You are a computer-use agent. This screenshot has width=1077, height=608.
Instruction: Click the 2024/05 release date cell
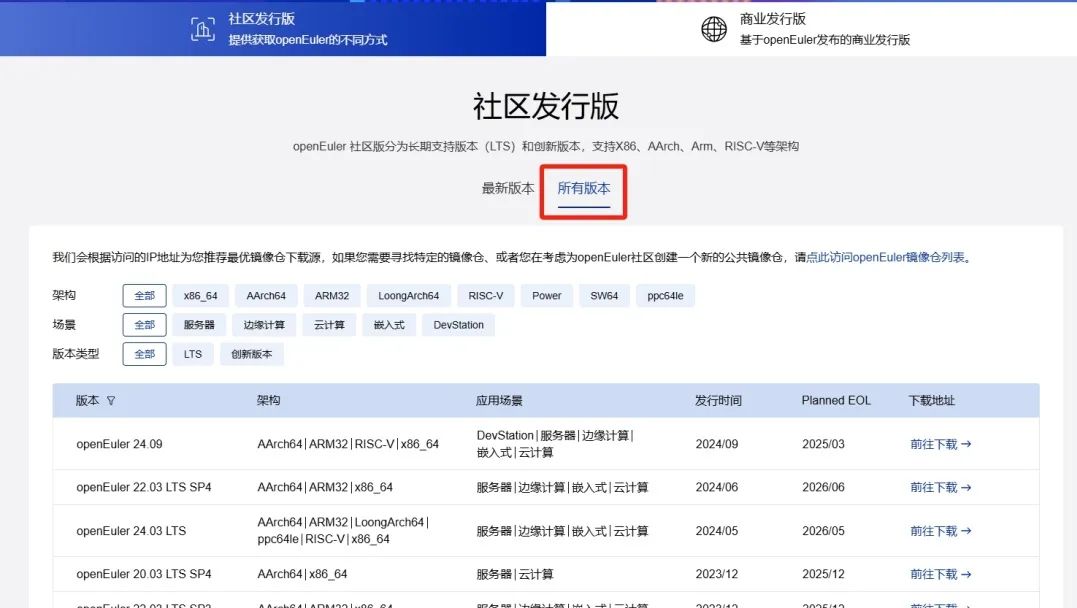pyautogui.click(x=717, y=530)
